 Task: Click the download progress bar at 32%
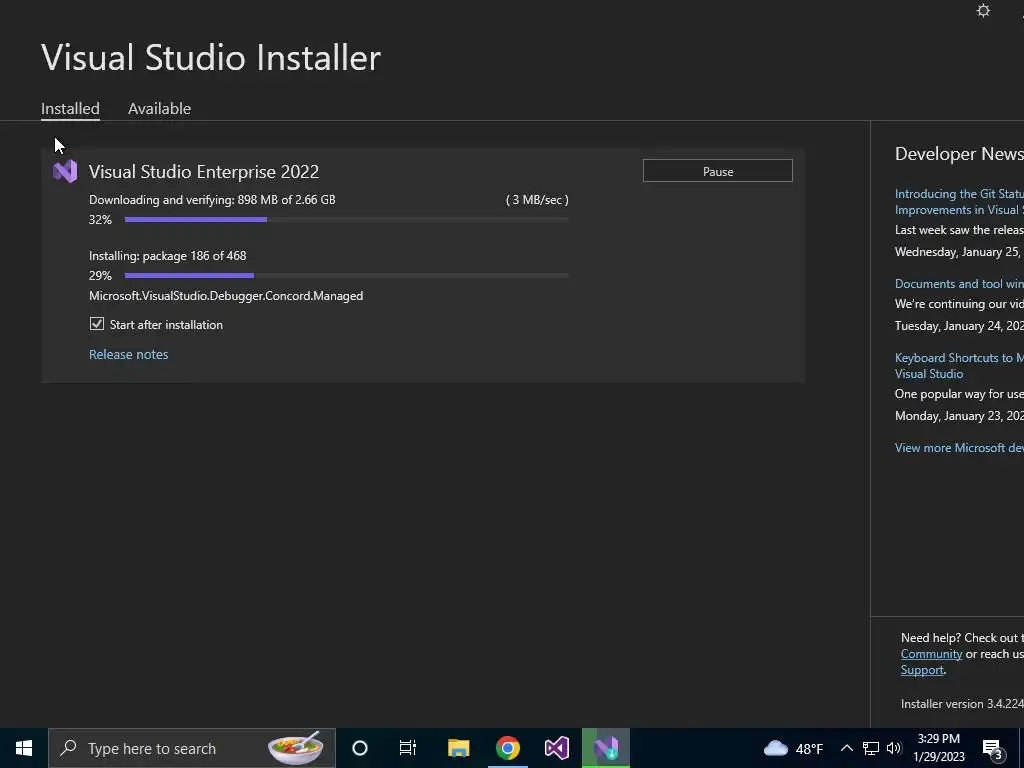coord(347,219)
